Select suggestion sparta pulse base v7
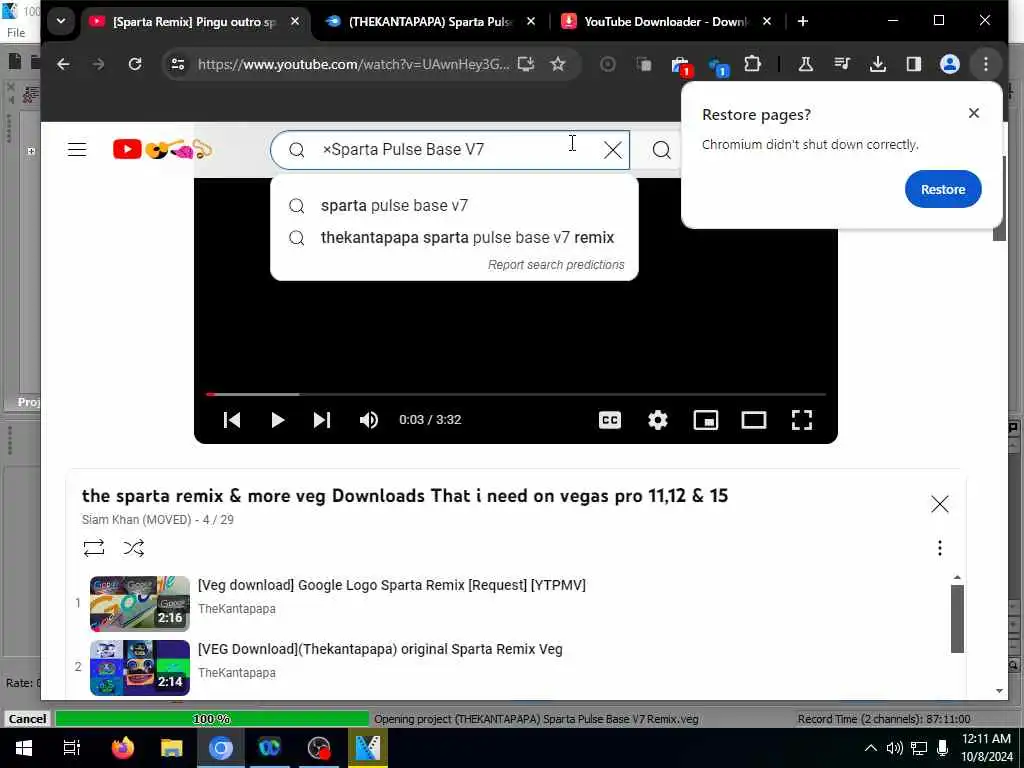The width and height of the screenshot is (1024, 768). (x=455, y=206)
